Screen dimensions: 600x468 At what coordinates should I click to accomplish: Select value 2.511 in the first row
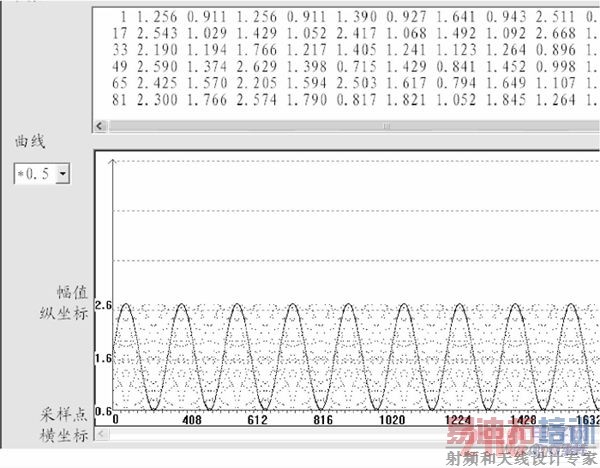click(x=556, y=17)
